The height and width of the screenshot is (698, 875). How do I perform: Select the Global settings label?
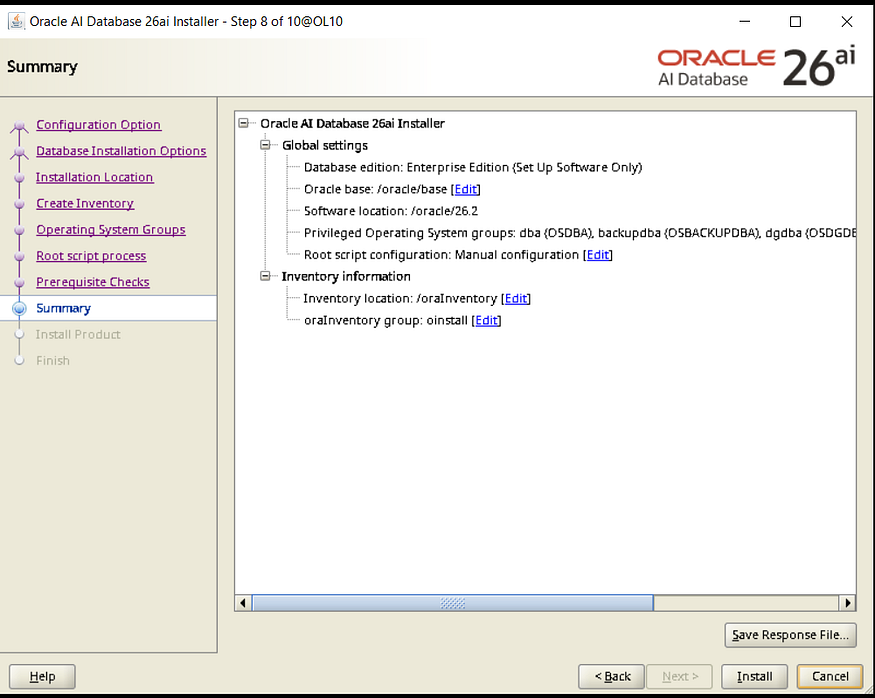pos(325,146)
